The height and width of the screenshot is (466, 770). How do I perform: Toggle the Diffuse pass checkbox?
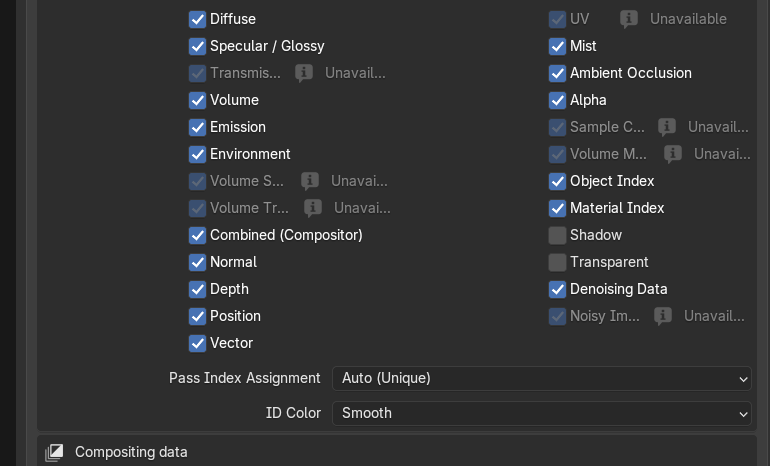click(197, 19)
